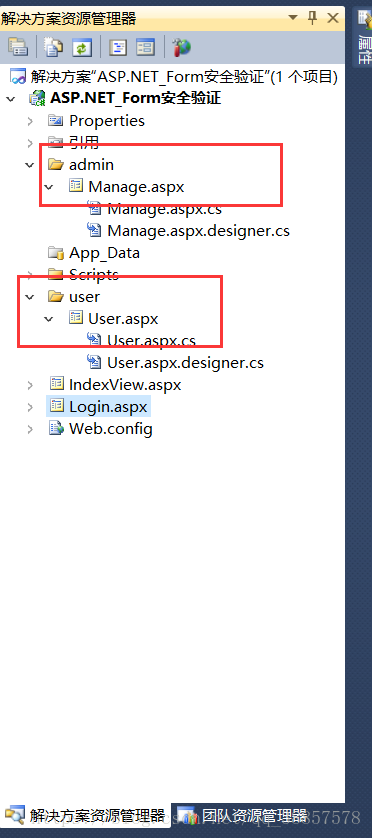Select the highlighted Login.aspx file name
The width and height of the screenshot is (372, 838).
(x=108, y=407)
